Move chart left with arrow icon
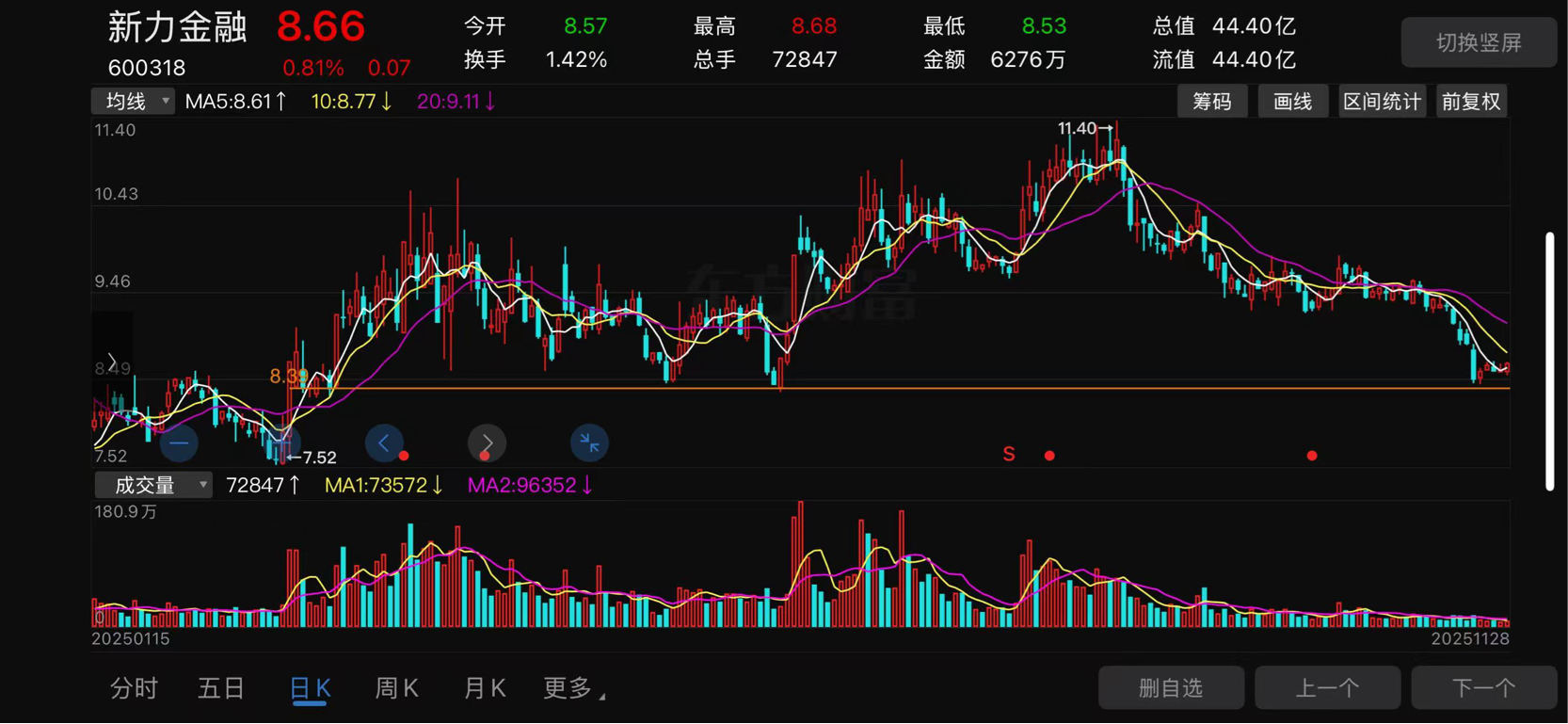This screenshot has width=1568, height=724. tap(384, 442)
